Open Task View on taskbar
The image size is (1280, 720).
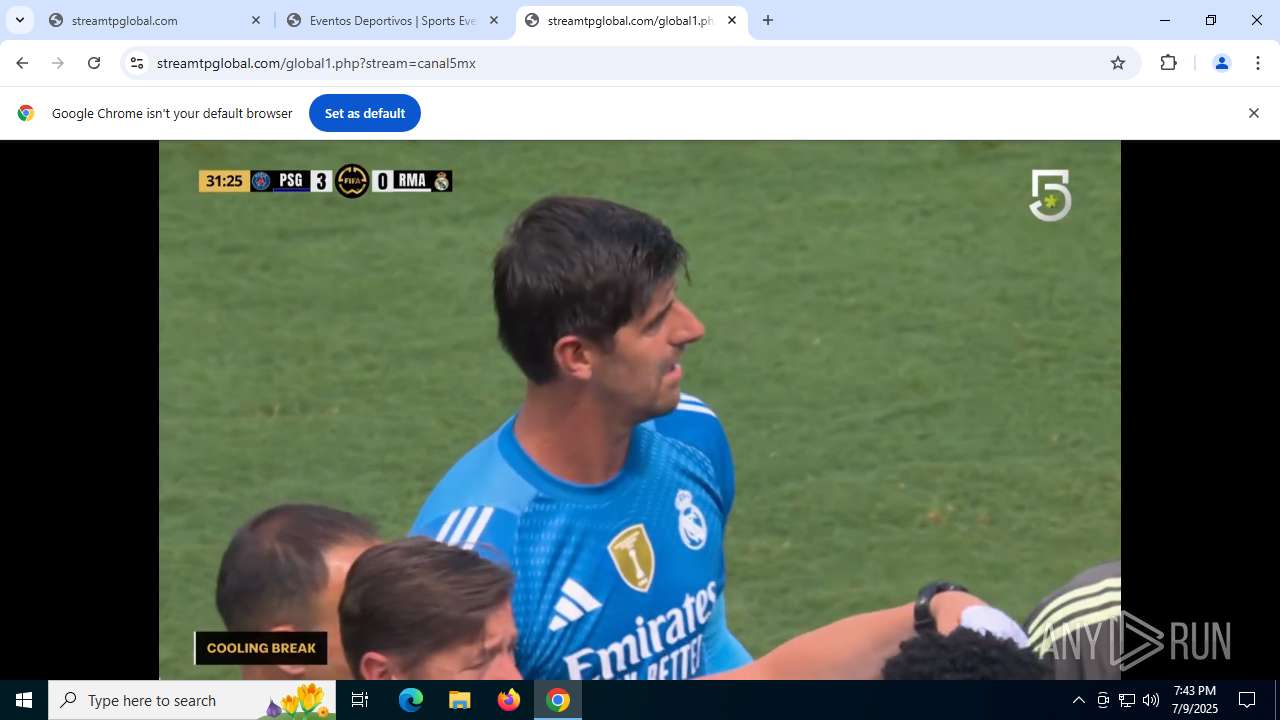pos(360,700)
